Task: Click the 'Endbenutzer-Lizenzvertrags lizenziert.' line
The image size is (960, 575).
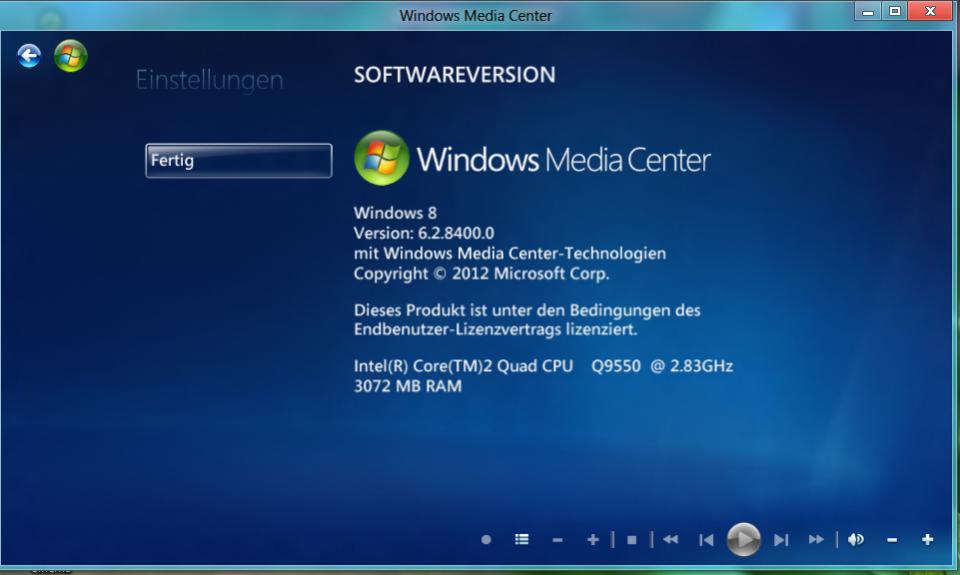Action: [495, 329]
